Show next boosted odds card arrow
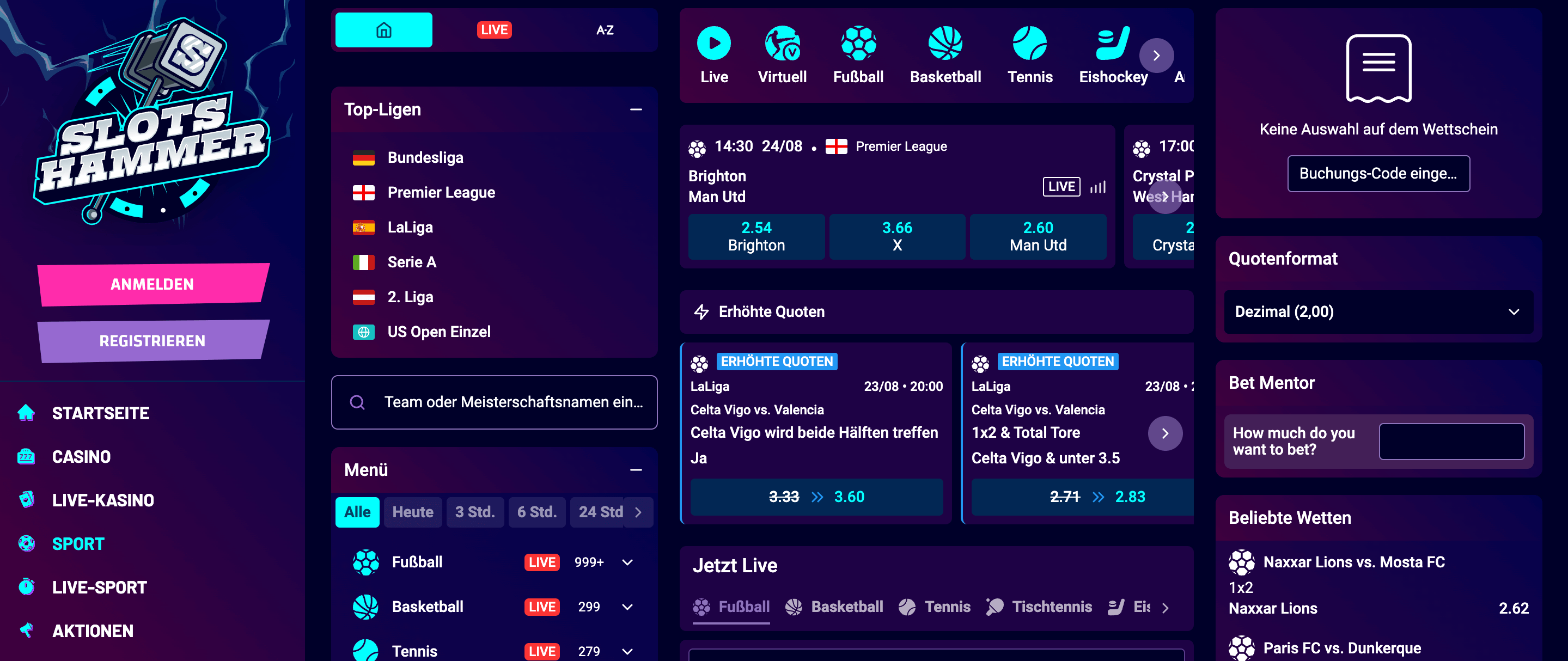 click(x=1164, y=433)
